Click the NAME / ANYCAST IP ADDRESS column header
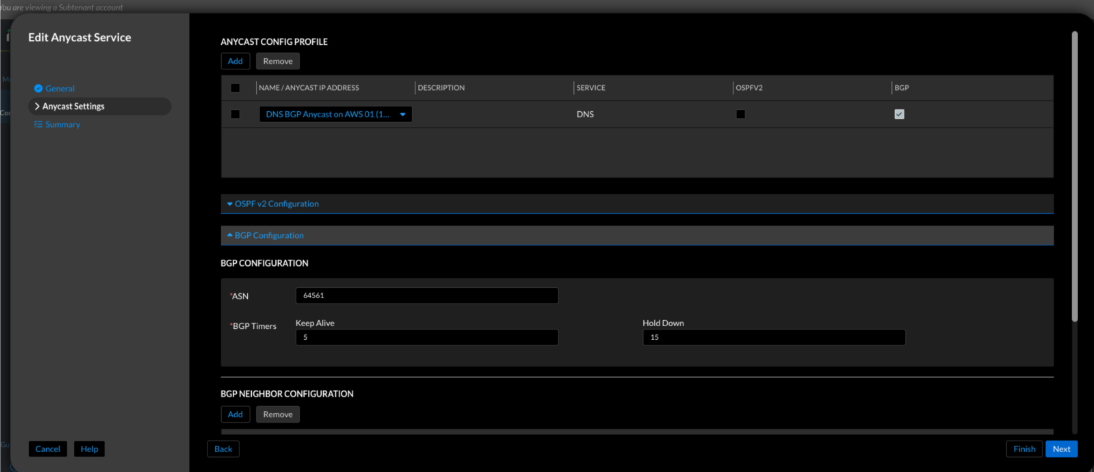Screen dimensions: 1094x472 point(308,88)
